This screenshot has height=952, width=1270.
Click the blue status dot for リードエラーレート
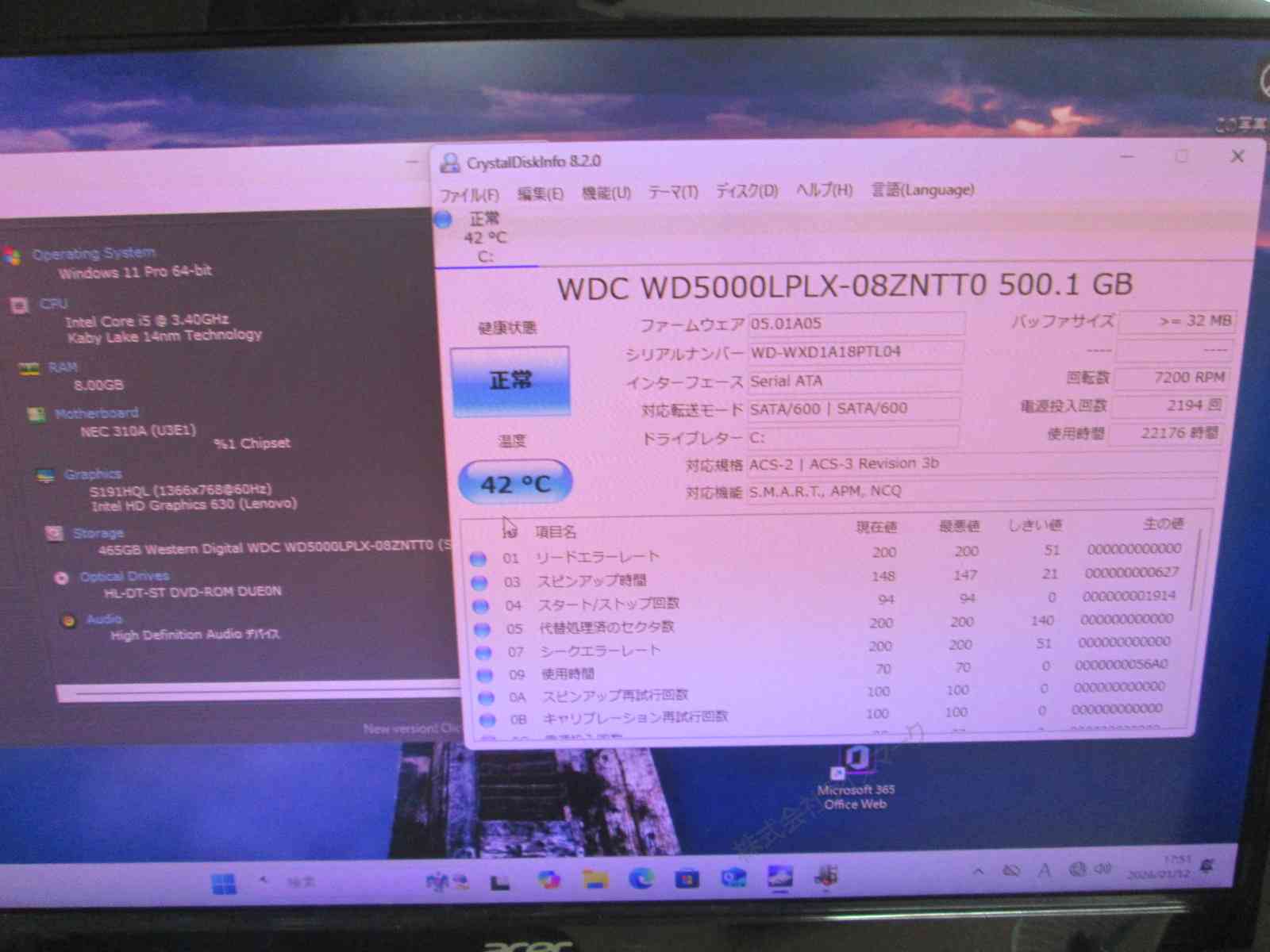coord(478,559)
